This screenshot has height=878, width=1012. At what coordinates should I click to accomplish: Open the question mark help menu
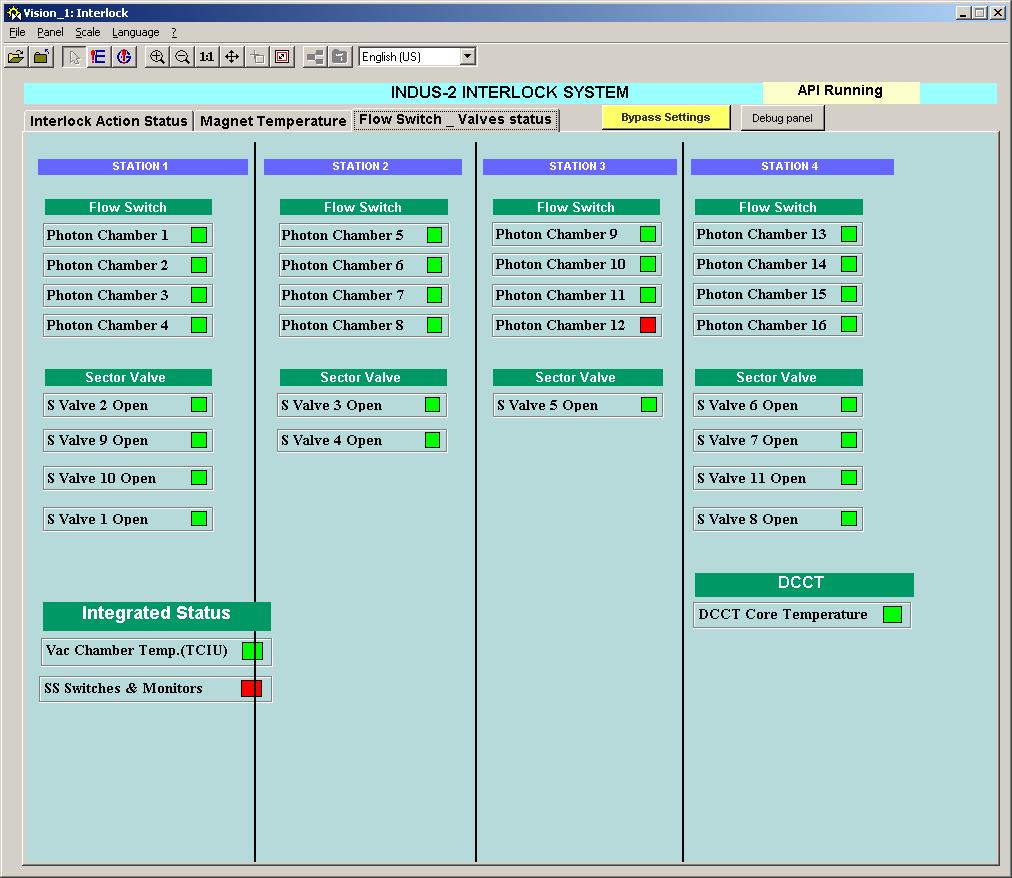coord(174,32)
